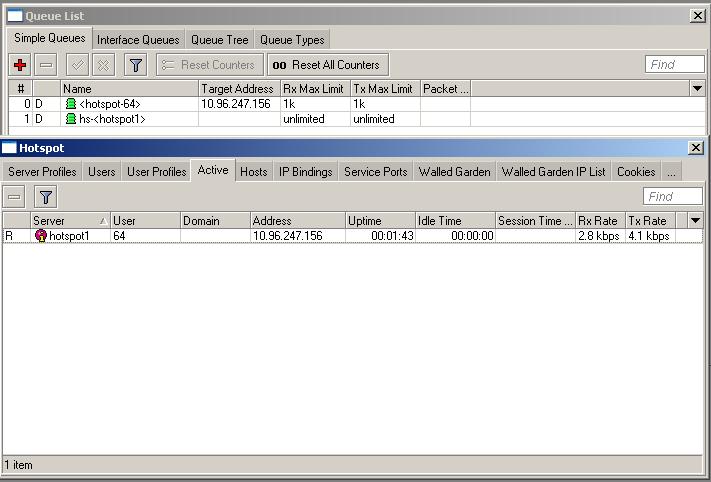Viewport: 711px width, 482px height.
Task: Open Queue Tree tab
Action: click(x=219, y=40)
